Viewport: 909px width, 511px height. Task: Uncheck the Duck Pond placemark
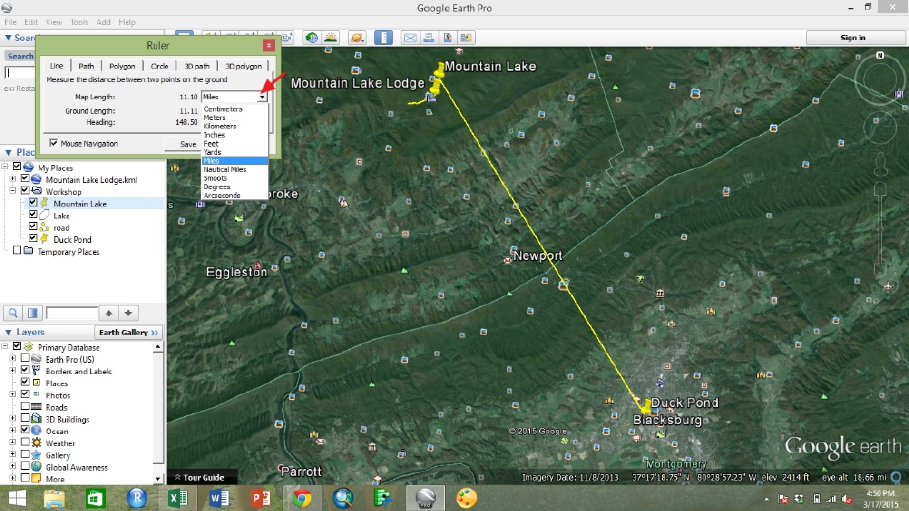pyautogui.click(x=33, y=240)
